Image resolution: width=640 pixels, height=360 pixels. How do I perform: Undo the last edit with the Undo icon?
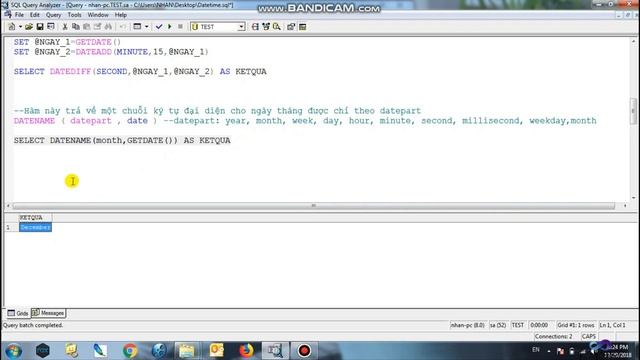122,27
